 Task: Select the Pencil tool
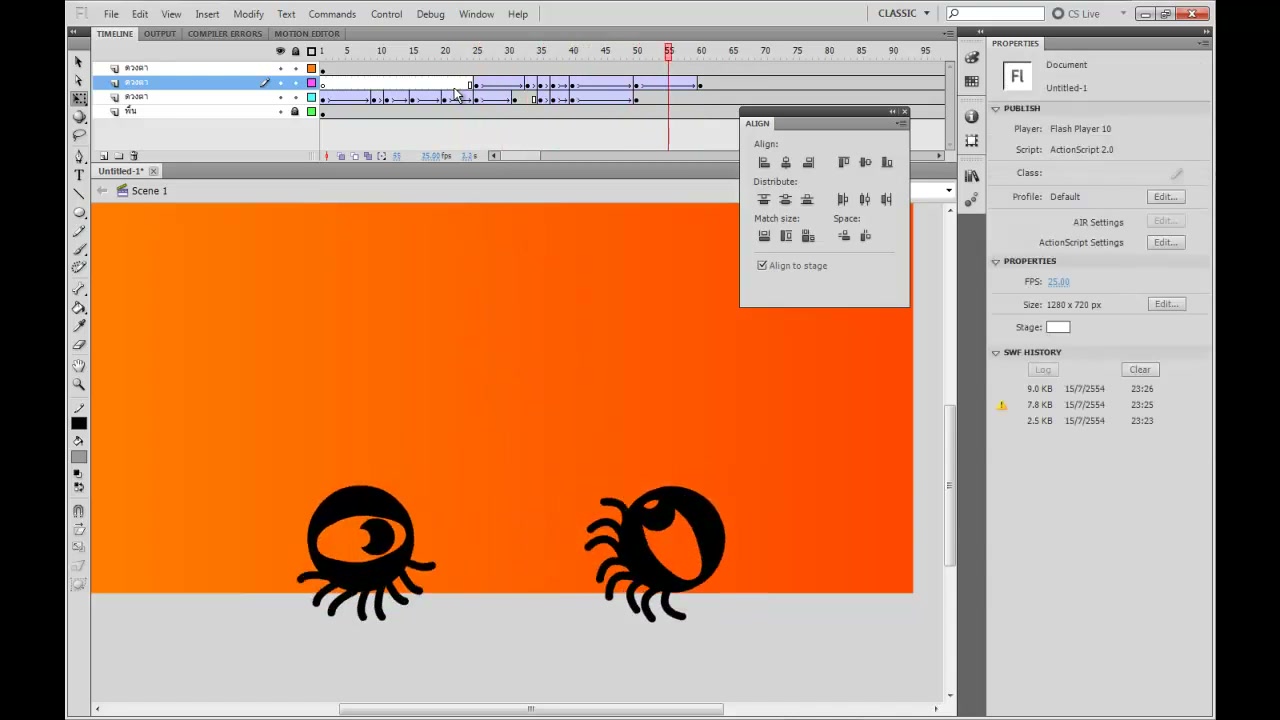pyautogui.click(x=79, y=231)
